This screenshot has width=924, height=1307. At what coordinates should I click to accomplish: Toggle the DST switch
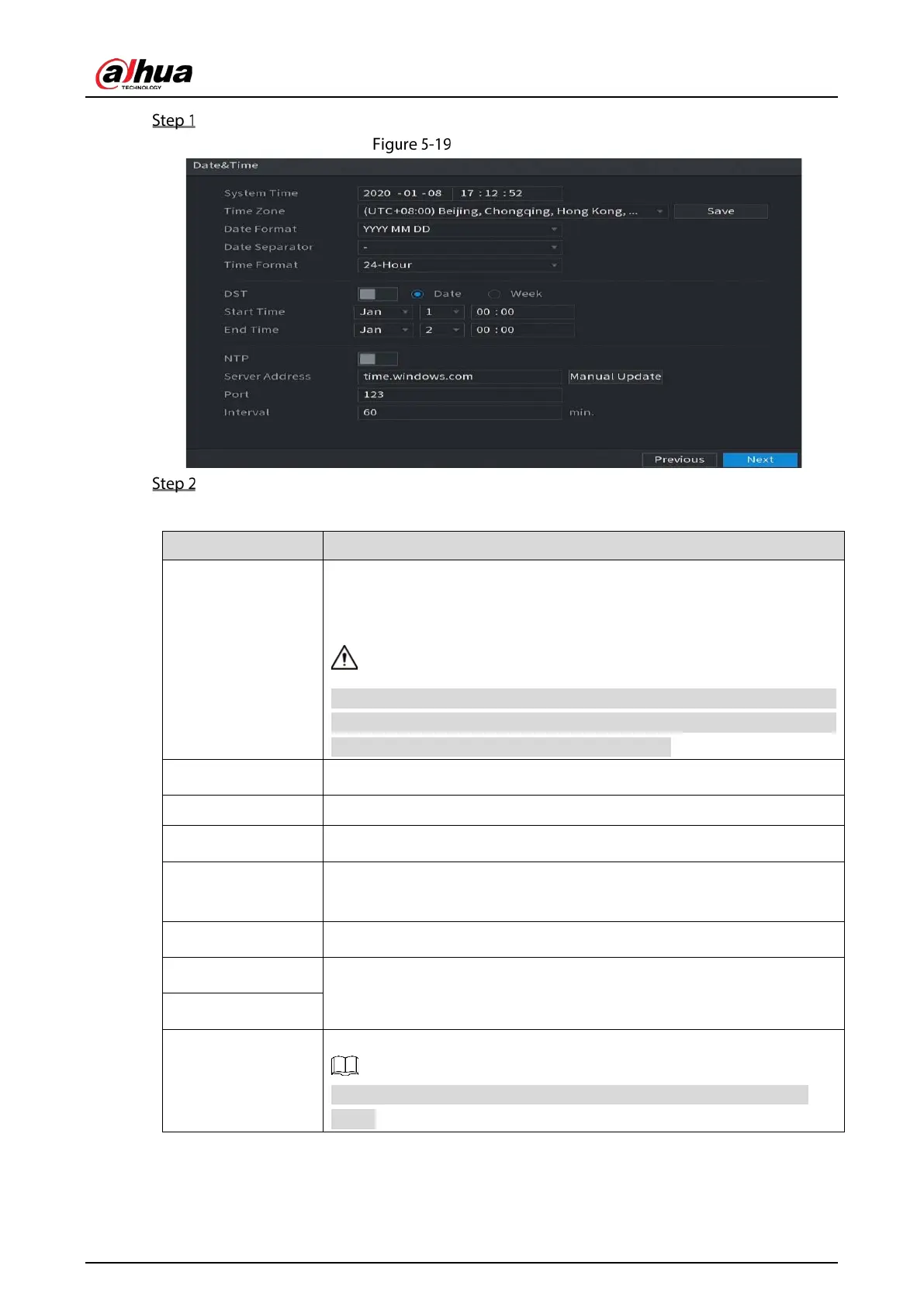point(378,294)
